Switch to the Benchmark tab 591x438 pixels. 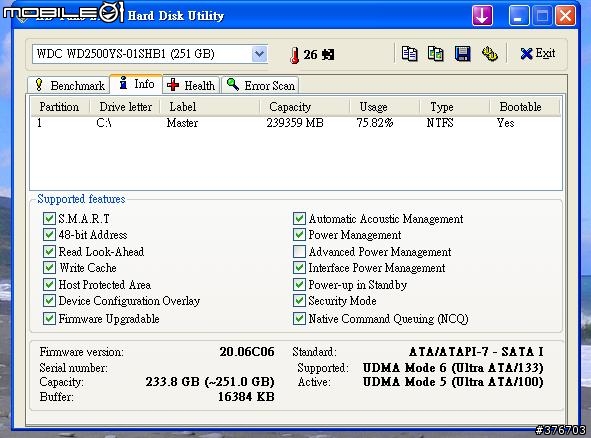coord(69,86)
